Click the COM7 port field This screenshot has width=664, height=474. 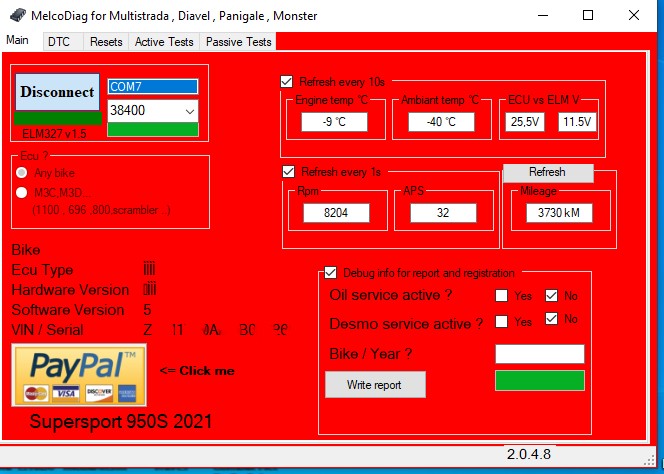[153, 87]
